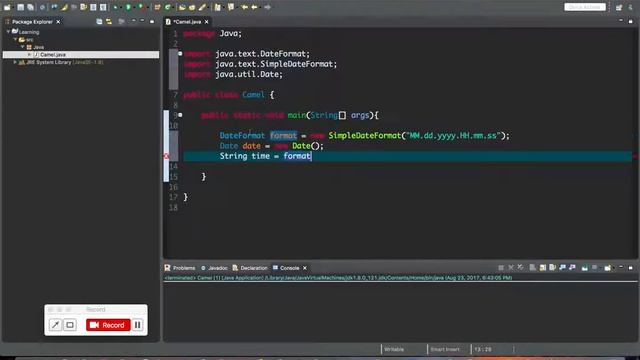The height and width of the screenshot is (360, 640).
Task: Toggle Scroll Lock in Console toolbar
Action: point(542,268)
